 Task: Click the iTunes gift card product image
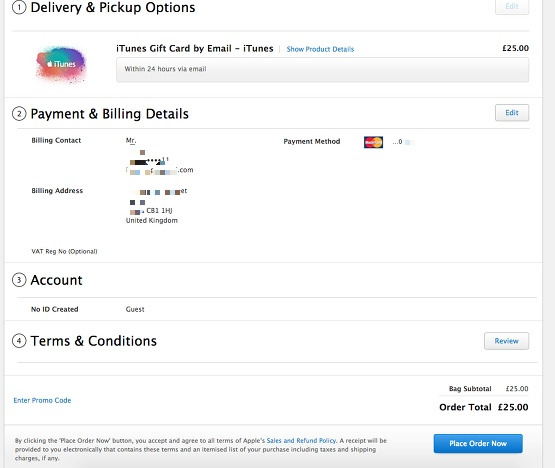click(61, 65)
